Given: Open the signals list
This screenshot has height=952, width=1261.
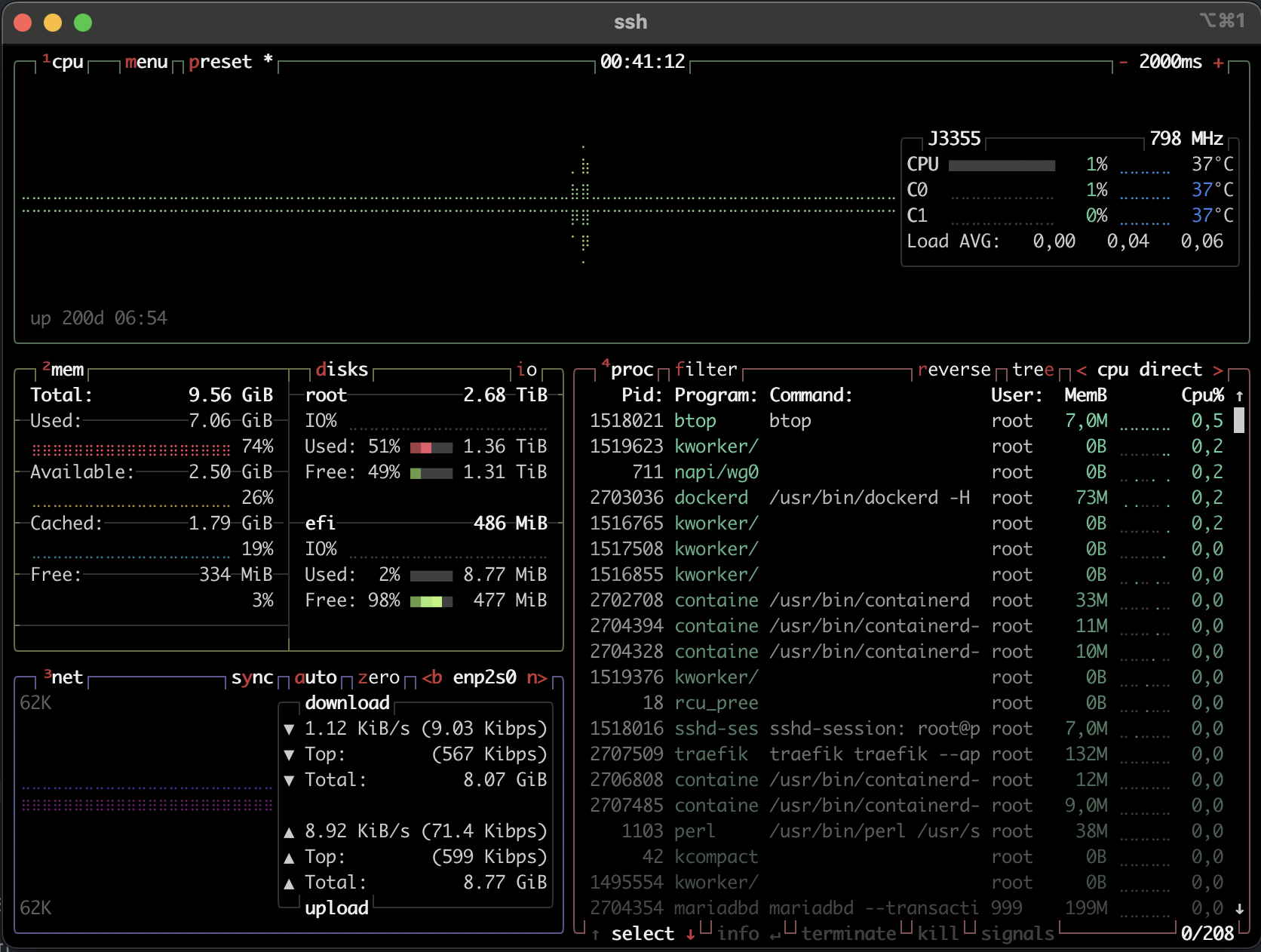Looking at the screenshot, I should [x=1017, y=934].
